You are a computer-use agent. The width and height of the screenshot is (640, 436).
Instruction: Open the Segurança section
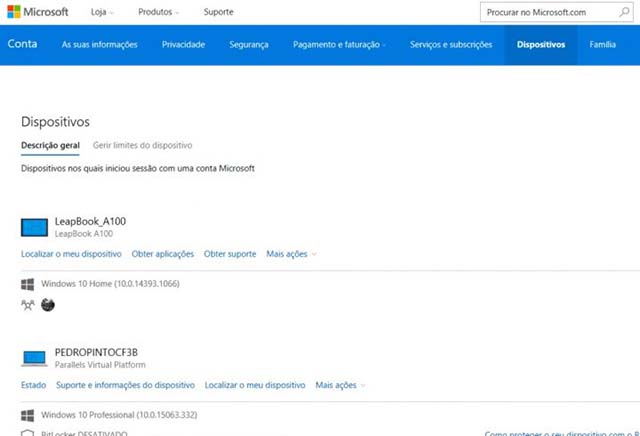249,45
